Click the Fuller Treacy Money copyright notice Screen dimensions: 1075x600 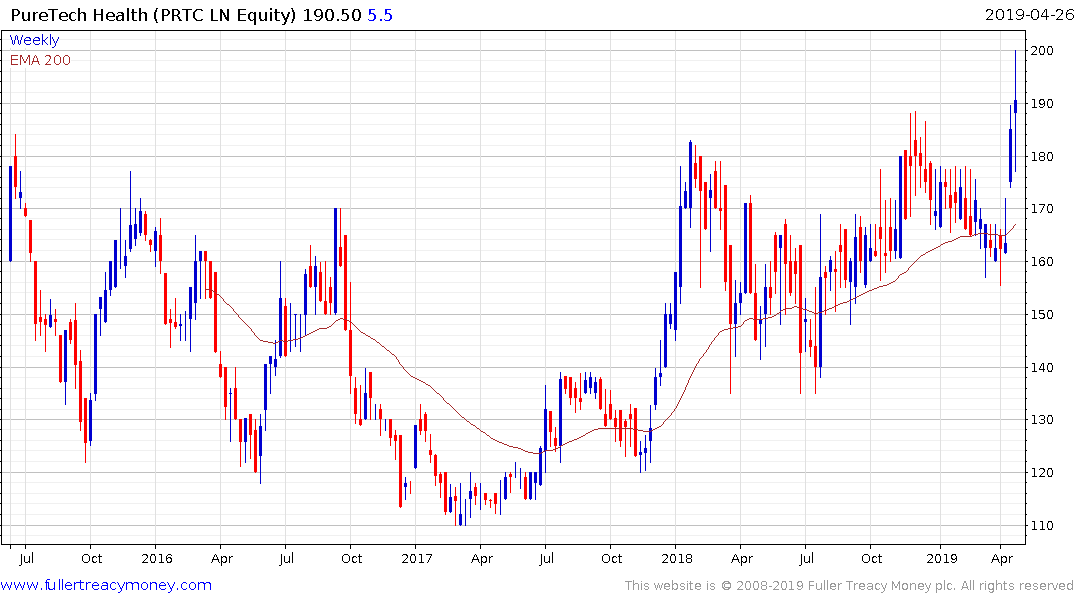coord(849,586)
